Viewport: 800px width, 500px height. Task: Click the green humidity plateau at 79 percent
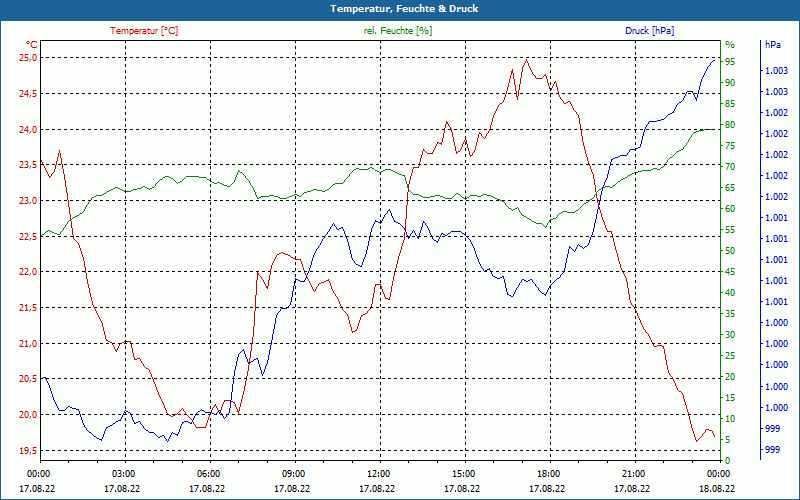click(705, 130)
